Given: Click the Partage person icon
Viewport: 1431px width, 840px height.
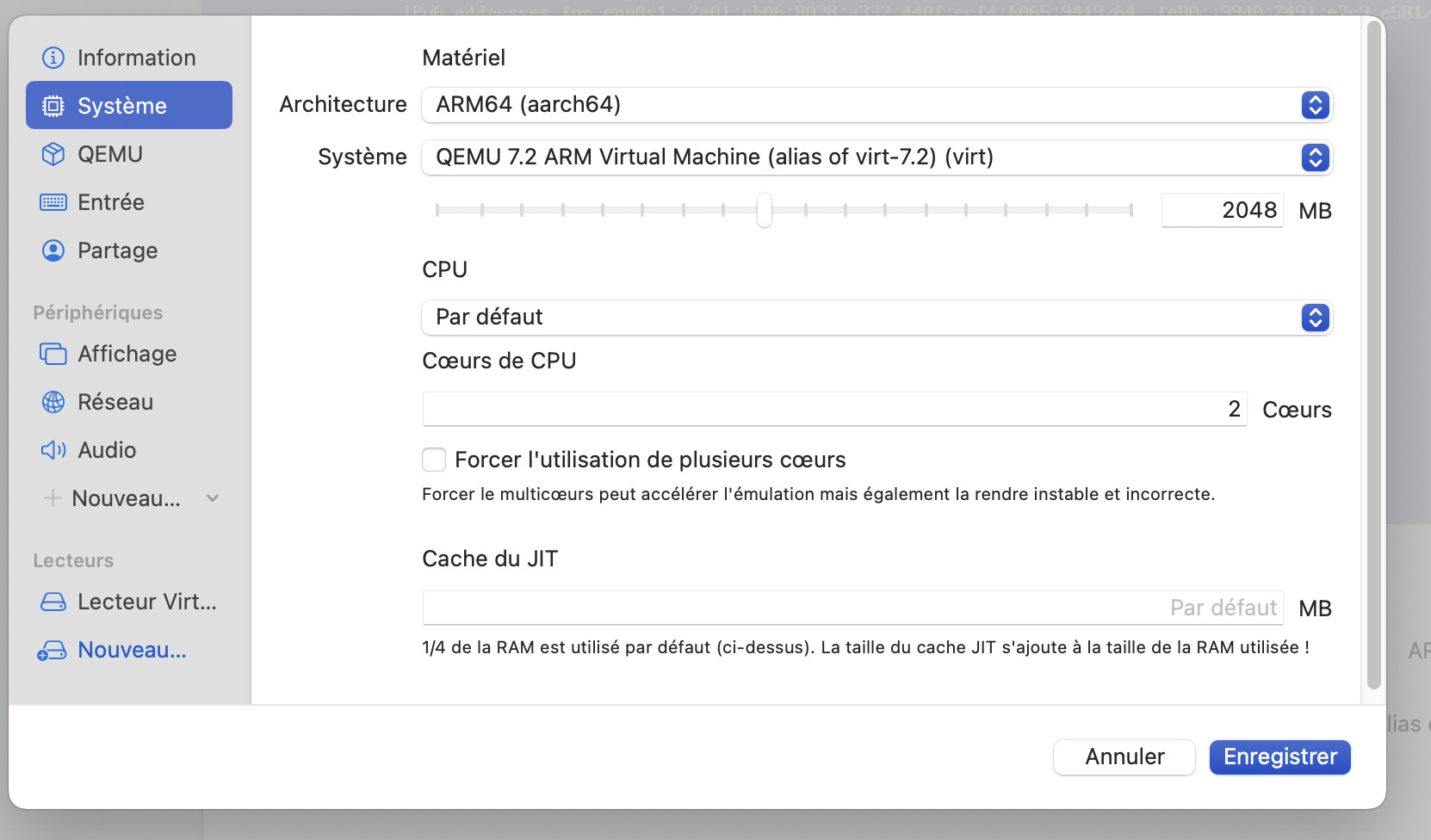Looking at the screenshot, I should (x=53, y=250).
